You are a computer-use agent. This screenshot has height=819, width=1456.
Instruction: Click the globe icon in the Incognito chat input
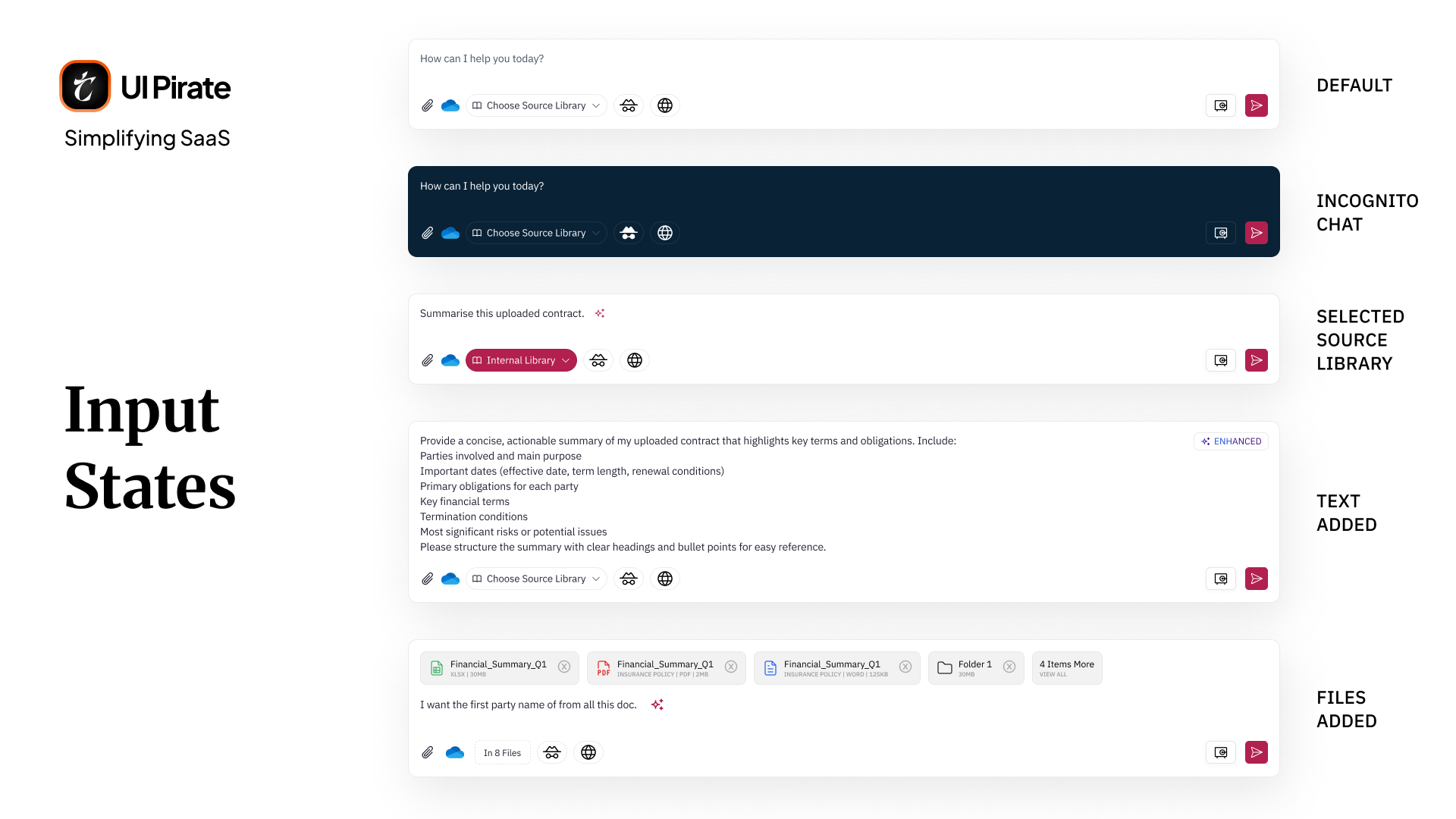pos(665,233)
